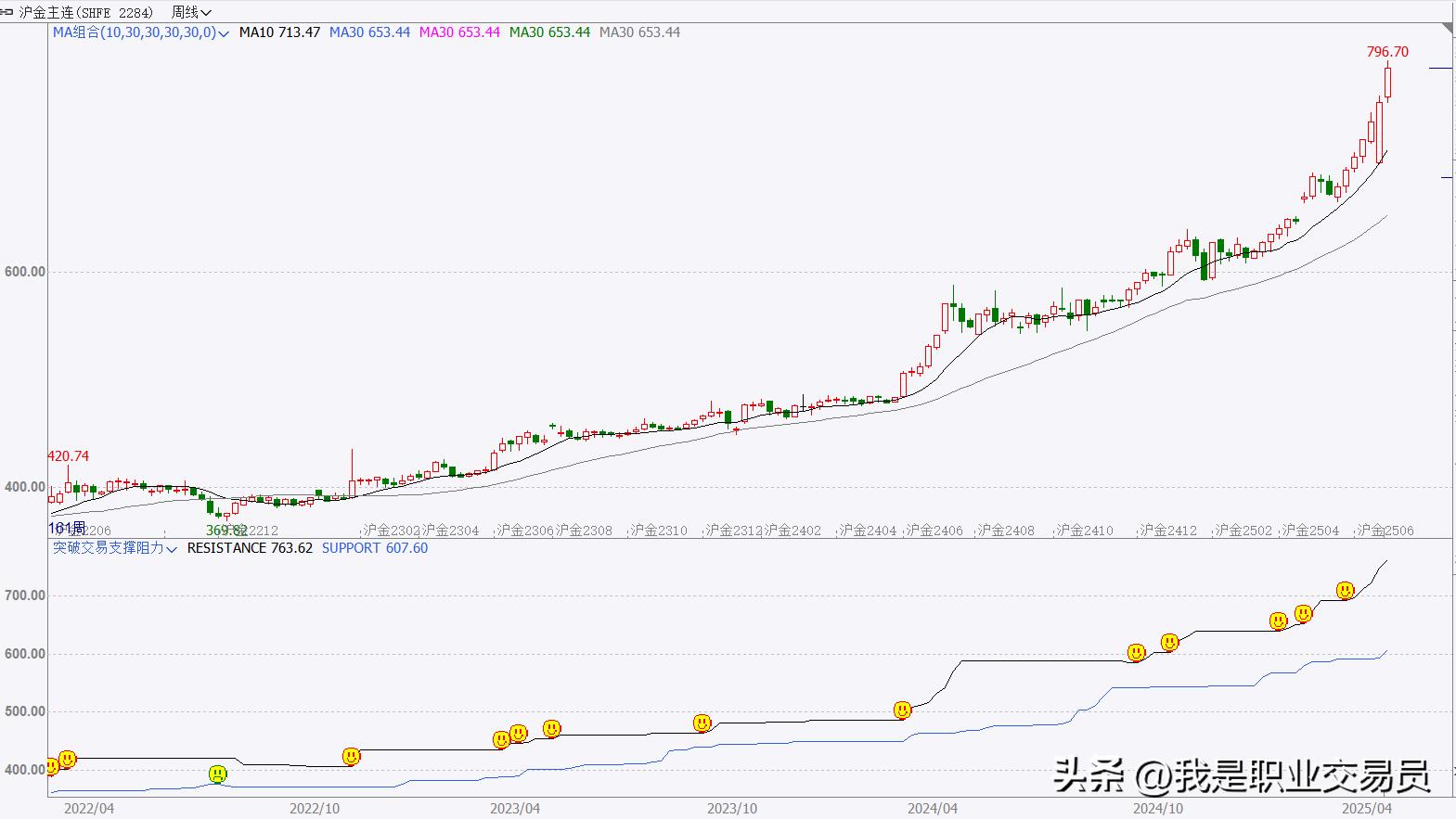Viewport: 1456px width, 819px height.
Task: Click the 700.00 axis label in indicator panel
Action: coord(25,595)
